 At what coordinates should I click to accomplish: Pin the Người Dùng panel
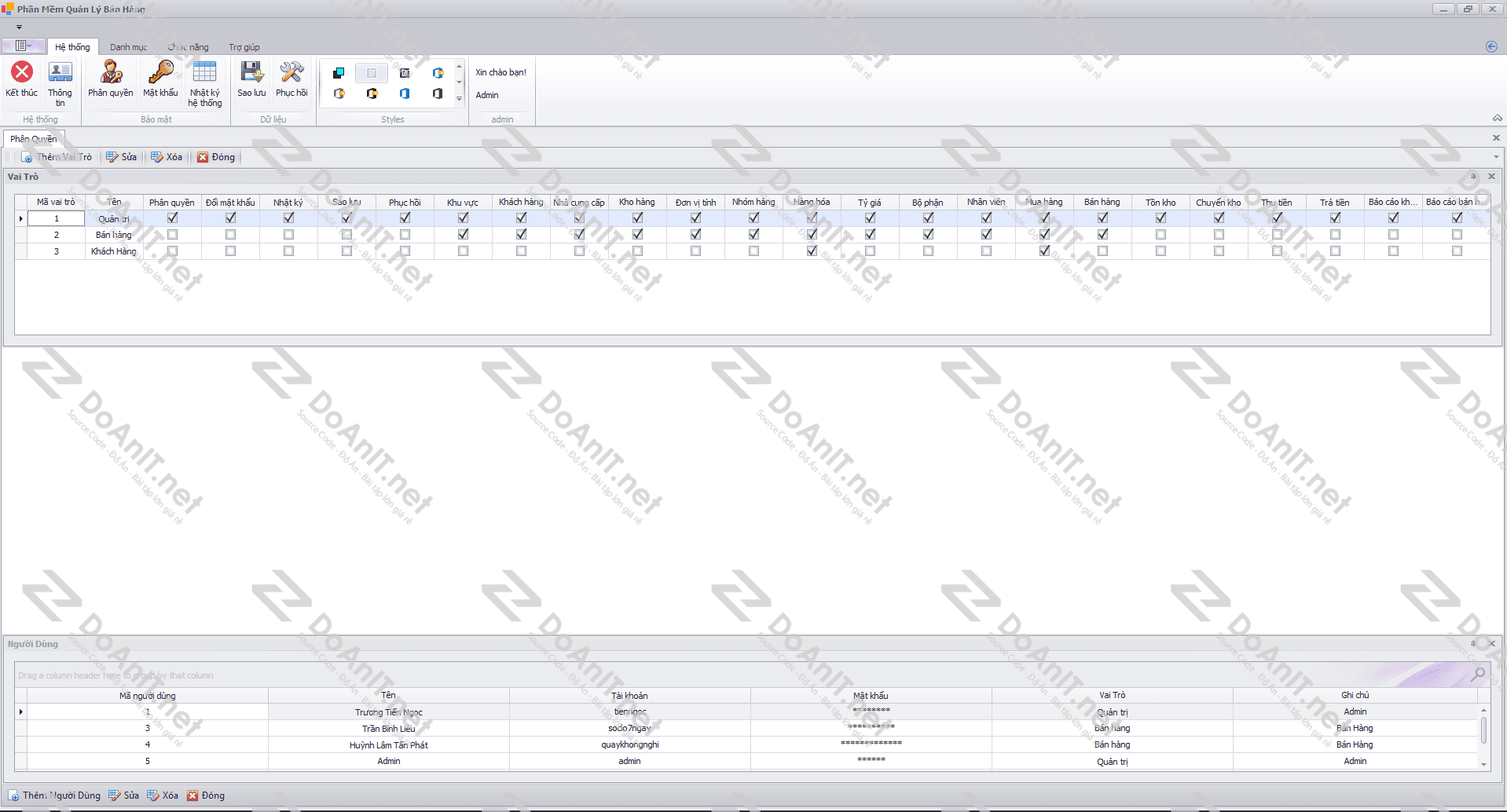click(1473, 644)
